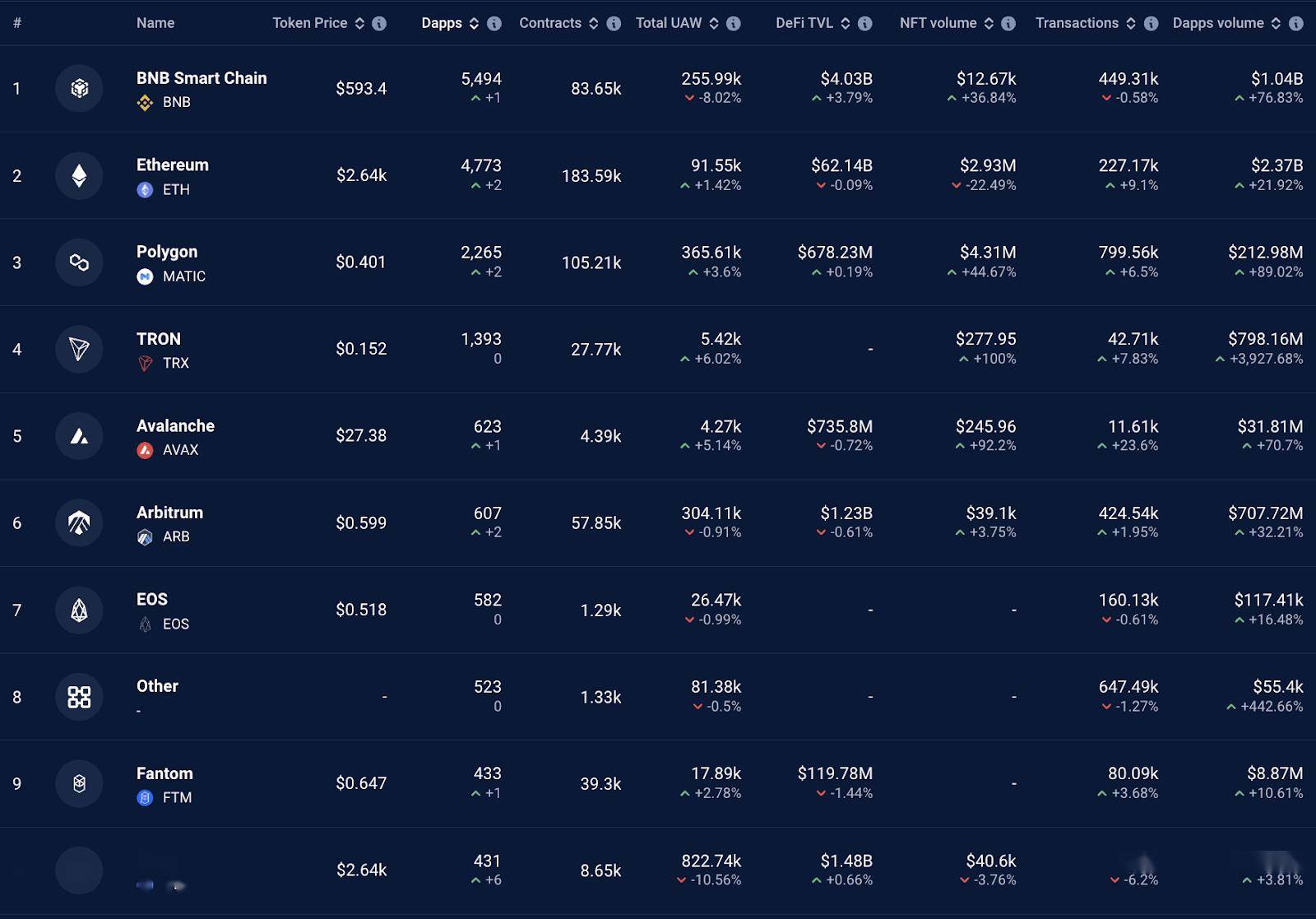This screenshot has width=1316, height=919.
Task: Sort table by Transactions arrows
Action: click(x=1131, y=23)
